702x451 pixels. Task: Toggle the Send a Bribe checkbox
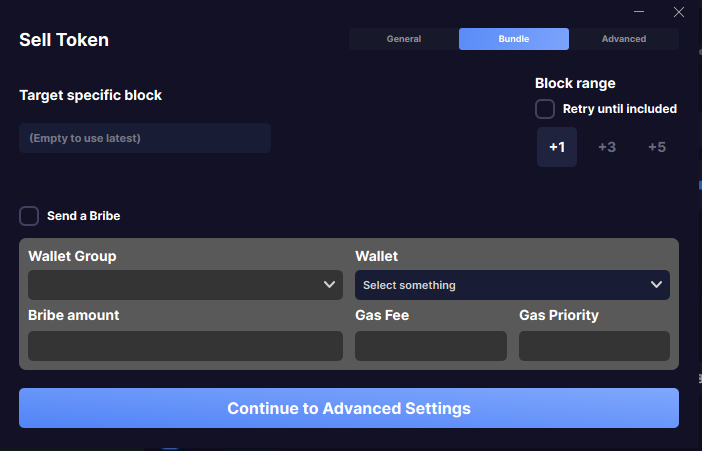(29, 216)
